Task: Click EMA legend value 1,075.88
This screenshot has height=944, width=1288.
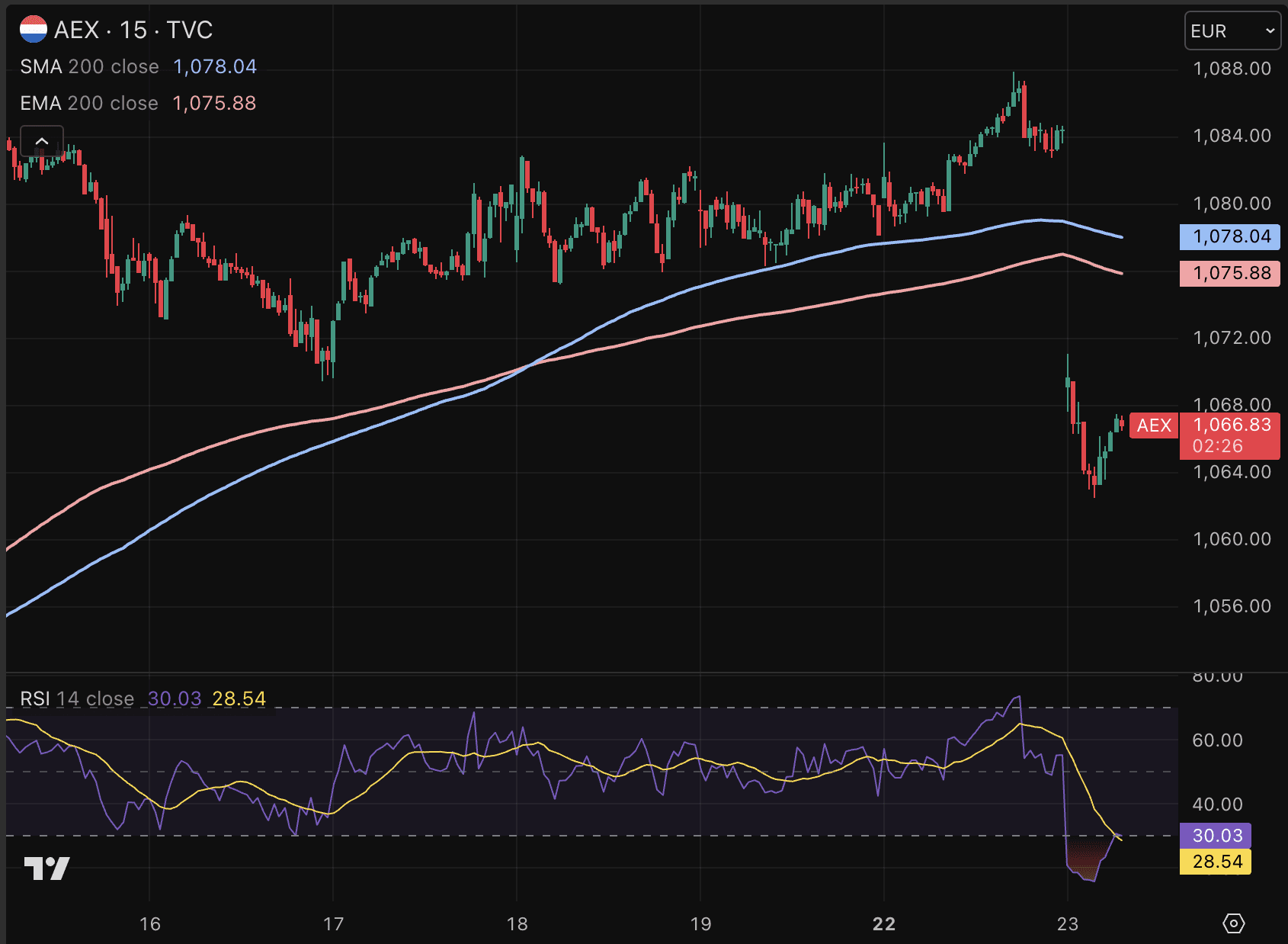Action: click(214, 104)
